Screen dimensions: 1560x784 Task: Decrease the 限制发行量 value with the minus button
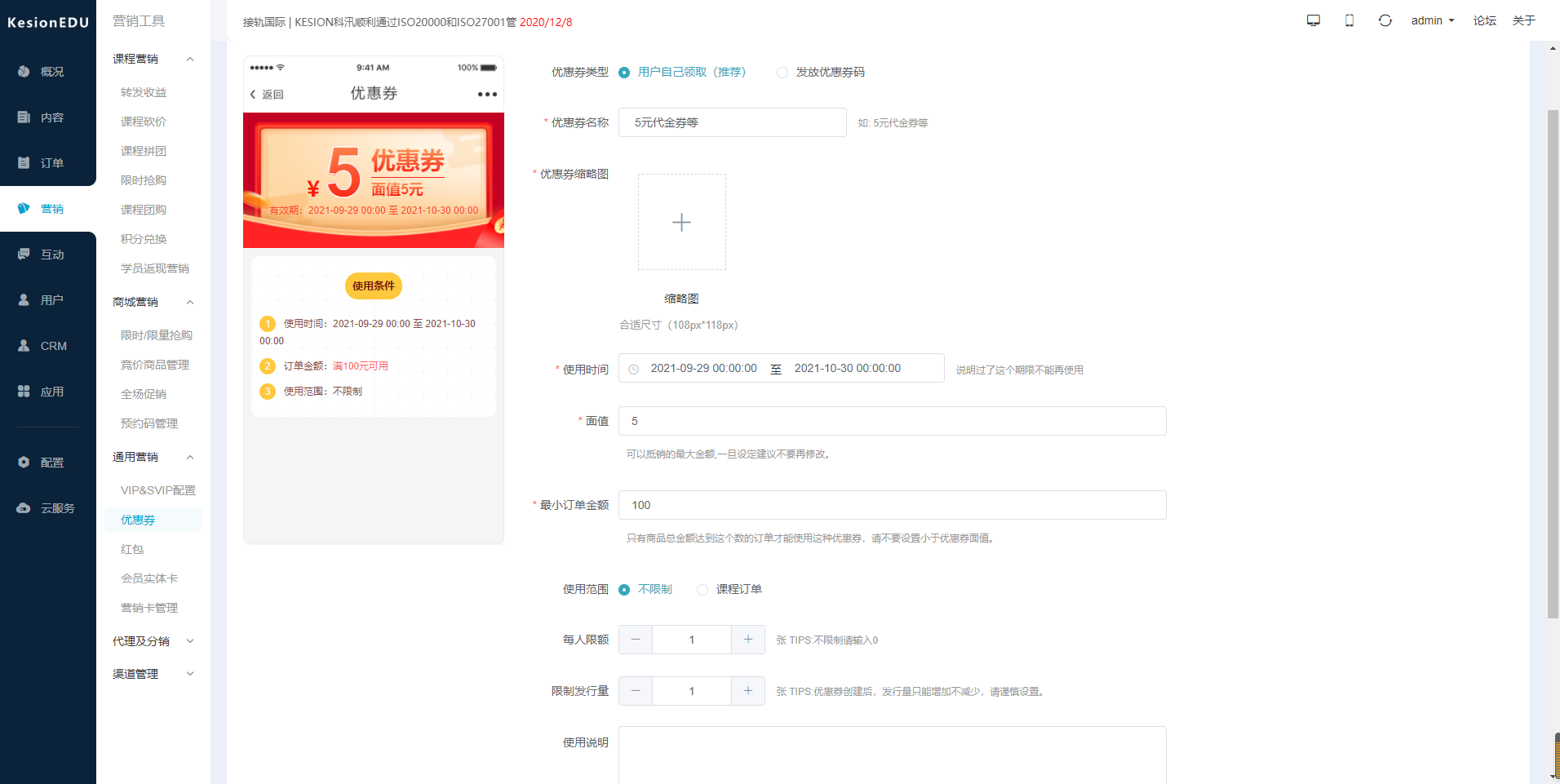click(x=636, y=691)
